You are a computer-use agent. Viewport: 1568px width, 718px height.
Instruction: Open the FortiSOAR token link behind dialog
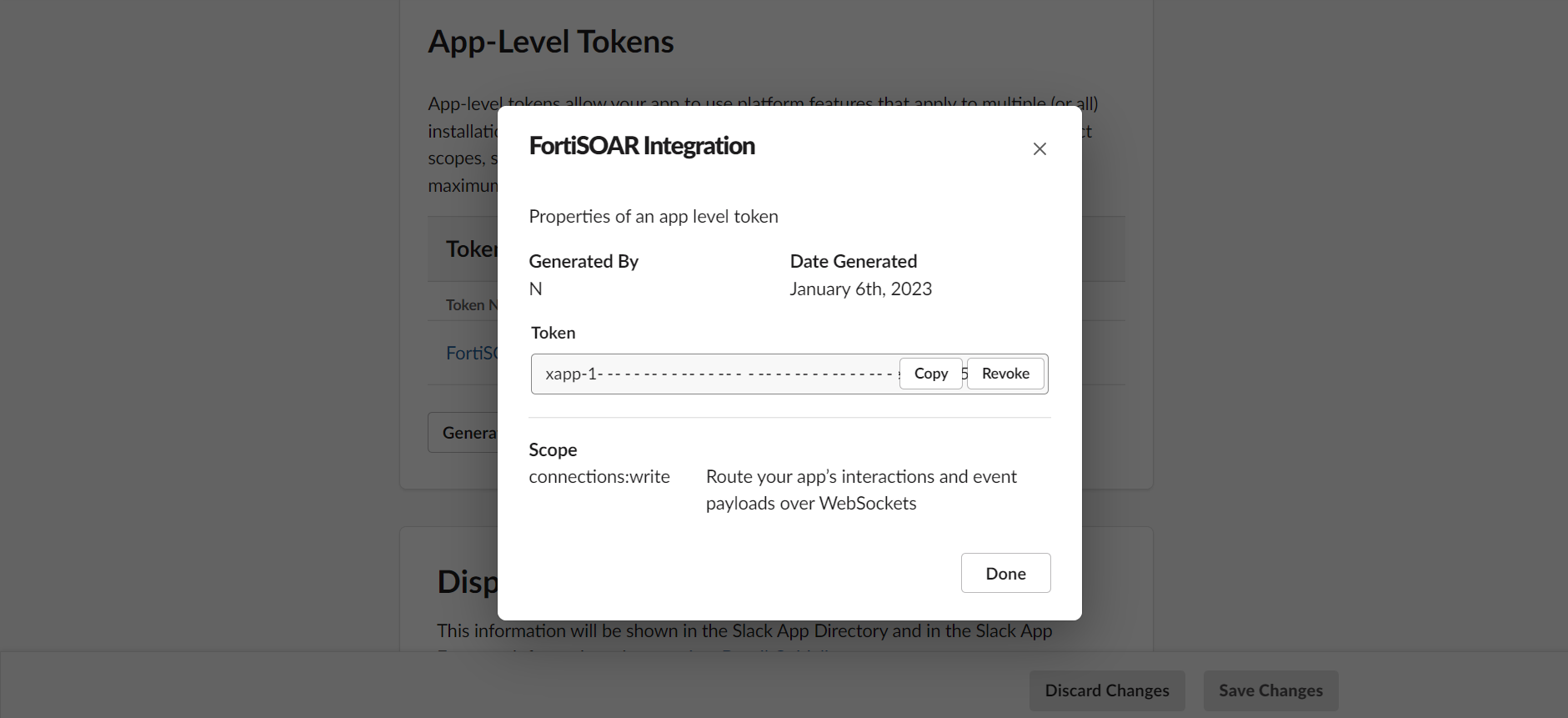(472, 353)
